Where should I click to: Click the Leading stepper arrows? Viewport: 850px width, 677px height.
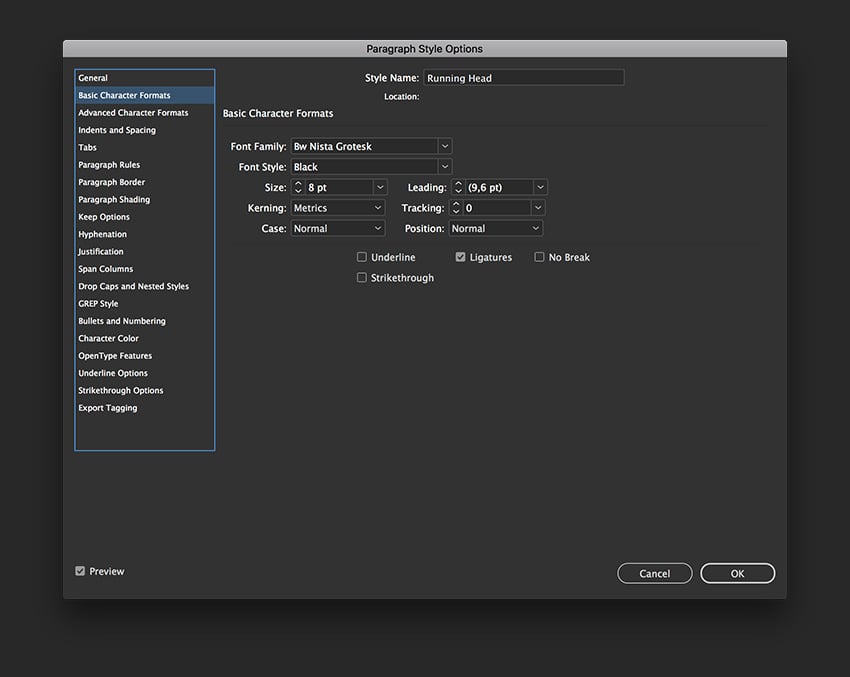tap(458, 187)
